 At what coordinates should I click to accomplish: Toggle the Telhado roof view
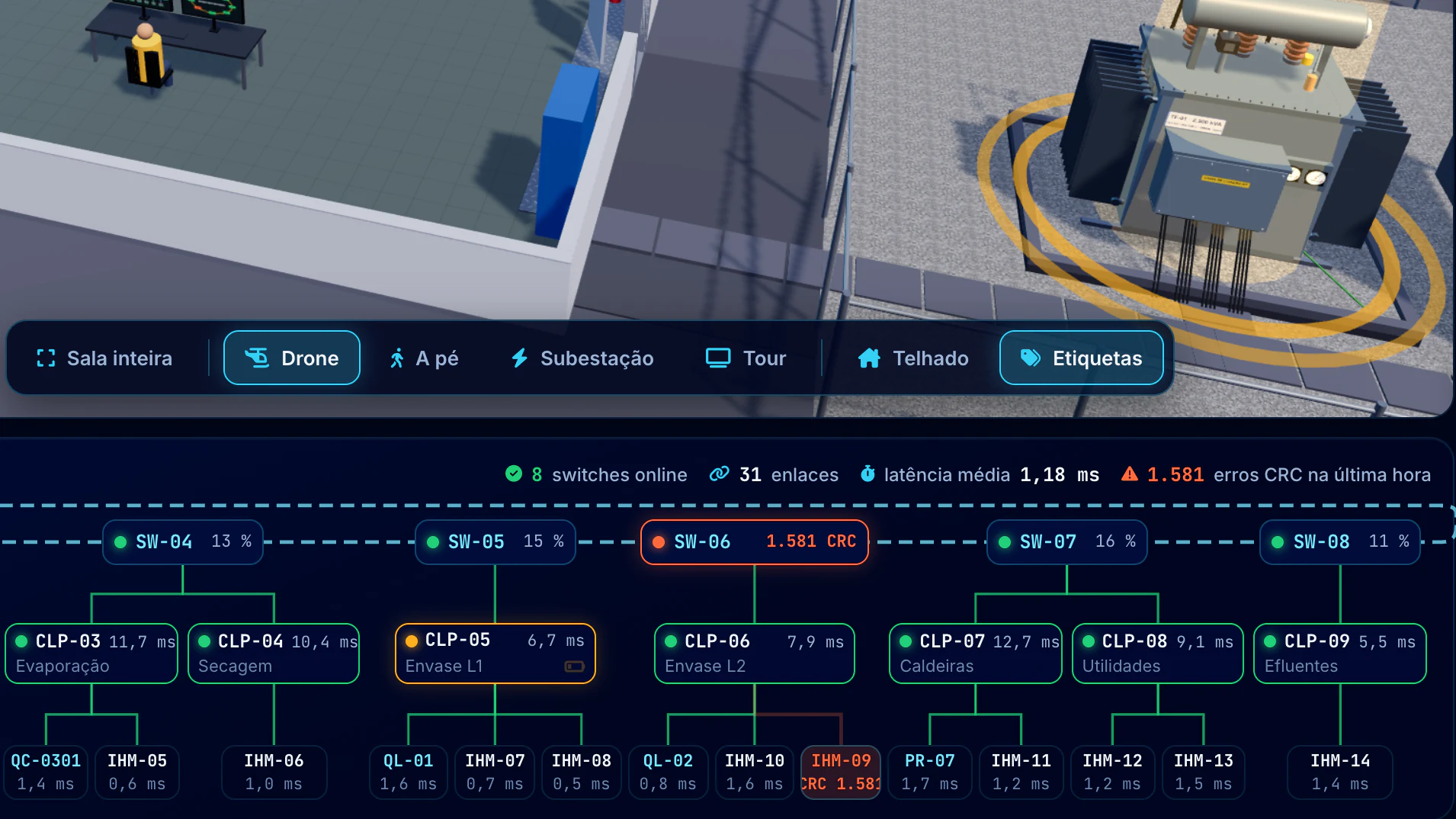tap(912, 358)
